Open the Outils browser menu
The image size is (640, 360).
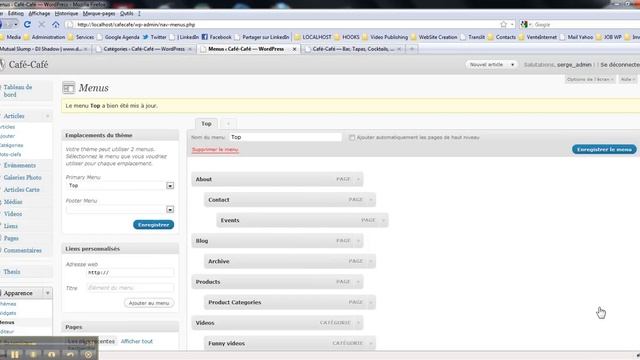tap(127, 13)
